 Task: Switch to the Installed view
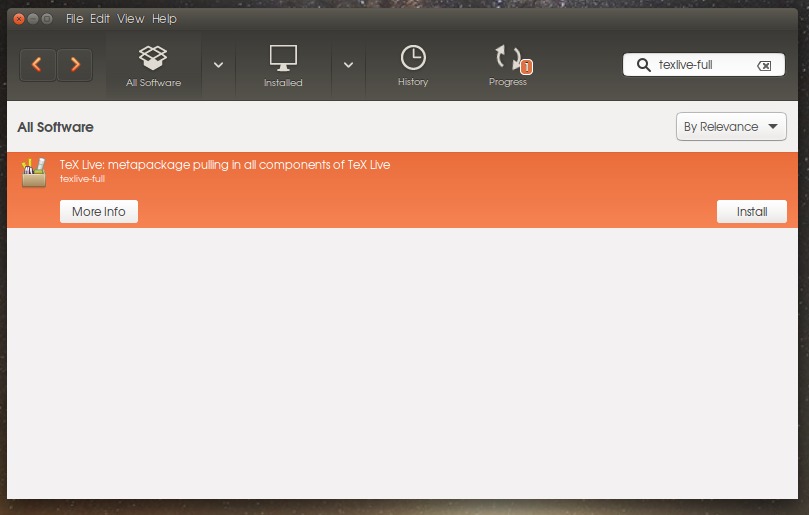(283, 65)
